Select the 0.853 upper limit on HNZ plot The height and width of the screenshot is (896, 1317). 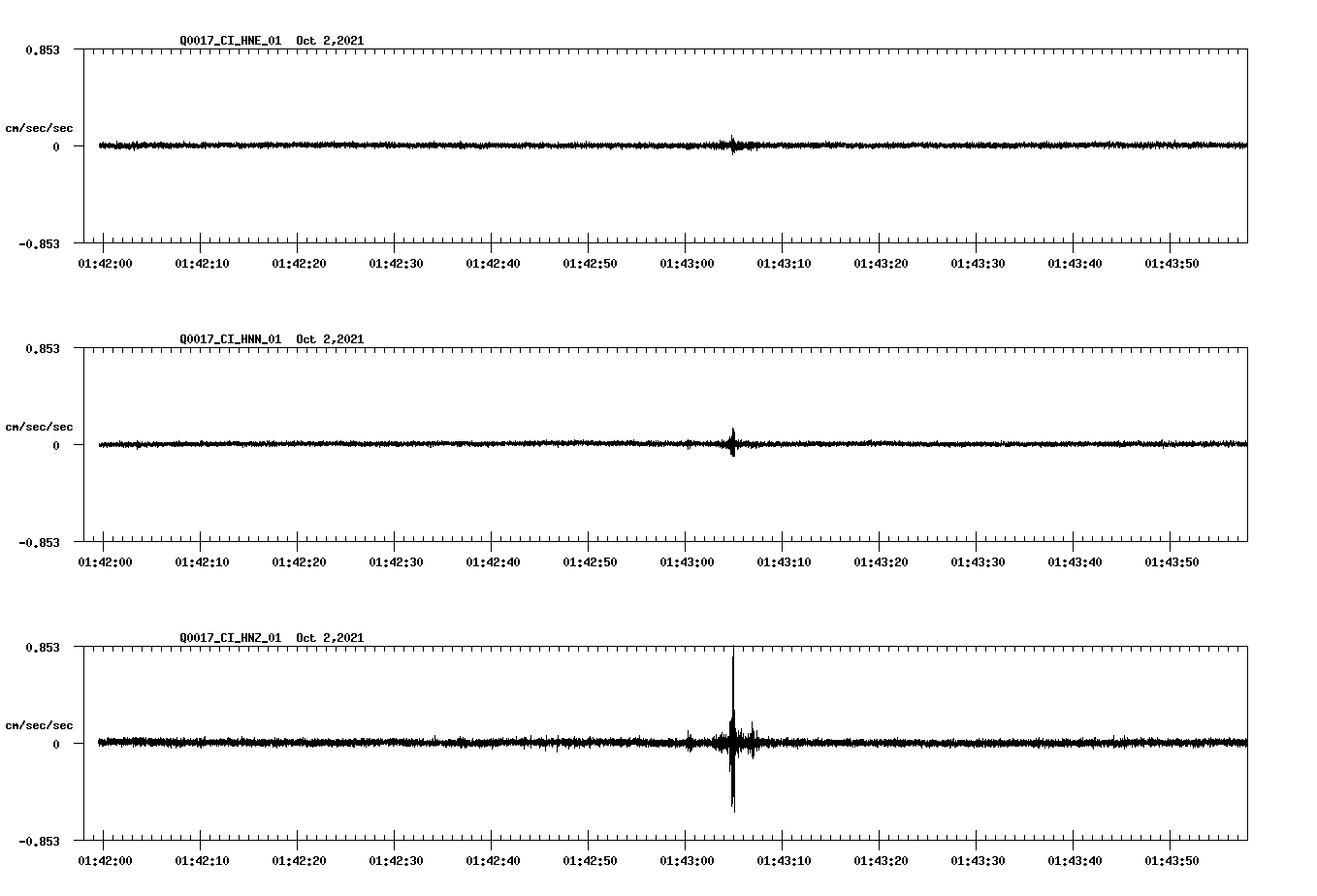point(42,647)
